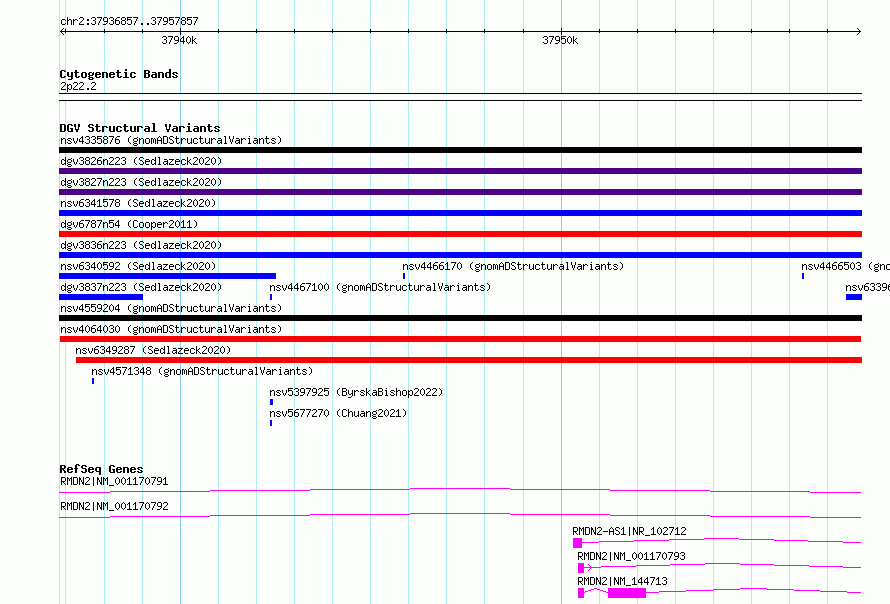Select the dgv6787n54 (Cooper2011) label

click(x=129, y=224)
